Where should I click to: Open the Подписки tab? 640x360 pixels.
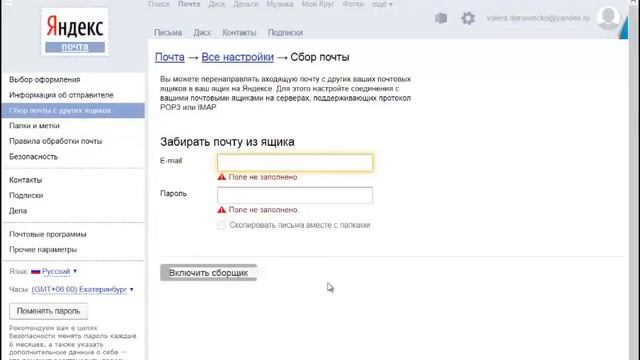[x=285, y=33]
